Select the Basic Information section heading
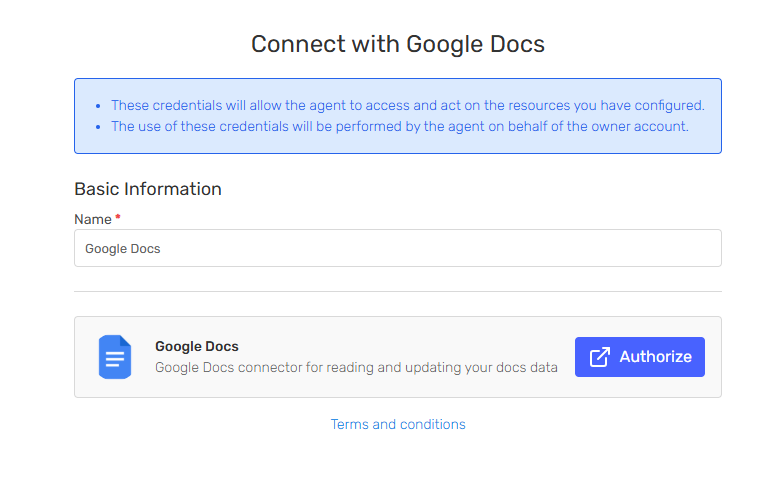Image resolution: width=778 pixels, height=496 pixels. coord(148,189)
